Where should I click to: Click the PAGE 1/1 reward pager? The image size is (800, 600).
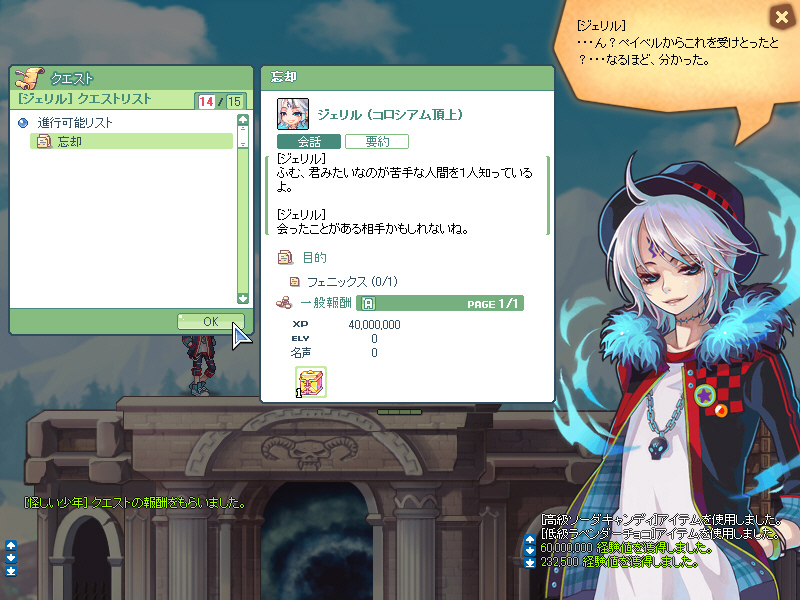coord(492,304)
